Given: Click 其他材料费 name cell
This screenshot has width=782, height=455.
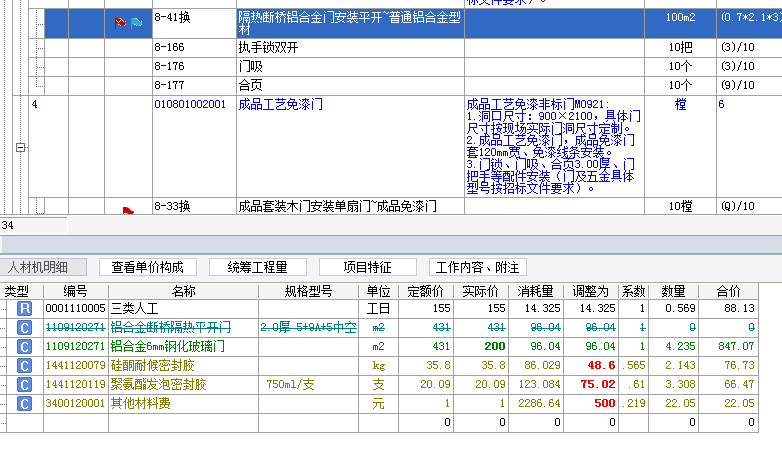Looking at the screenshot, I should pyautogui.click(x=184, y=404).
